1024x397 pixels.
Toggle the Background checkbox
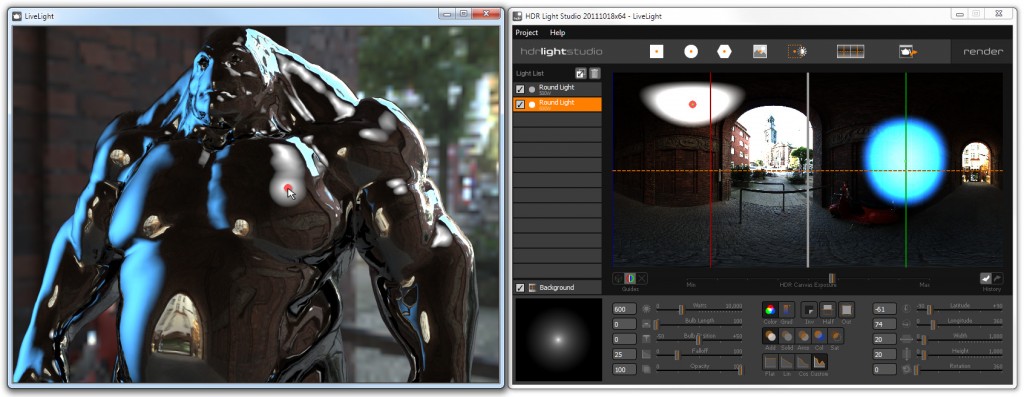tap(520, 287)
